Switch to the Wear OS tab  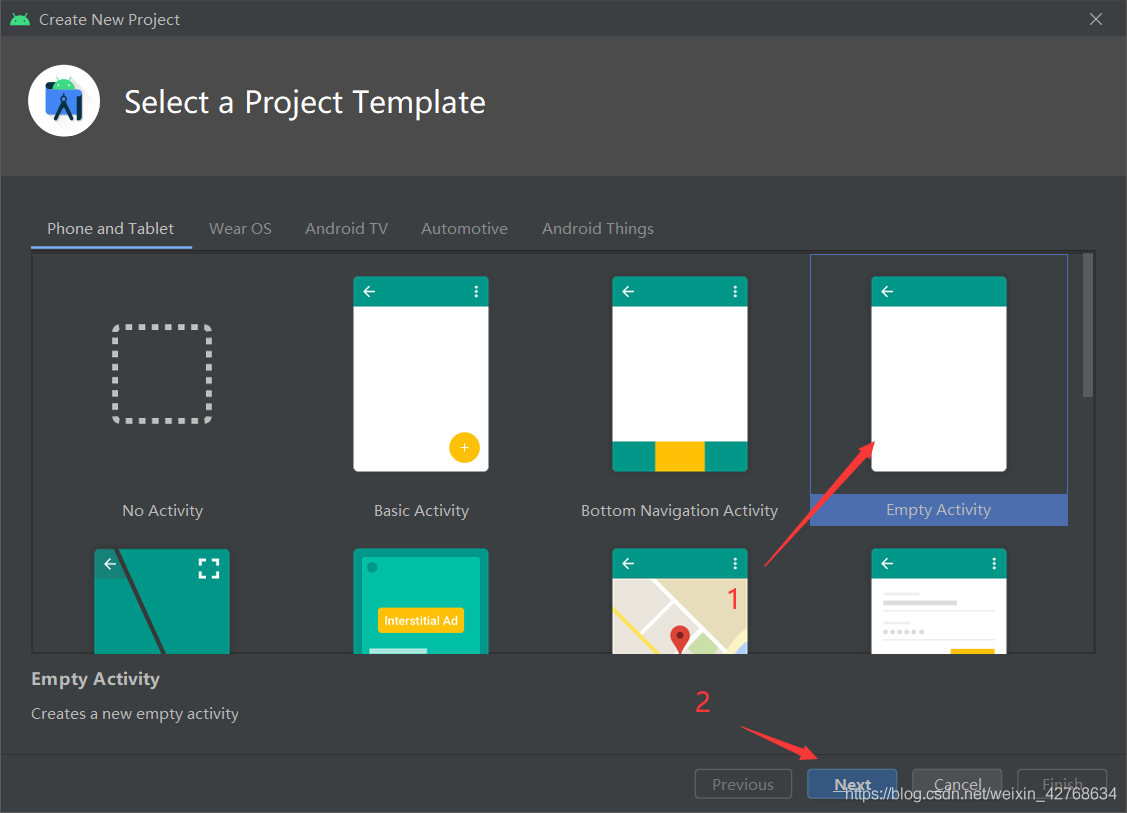[x=240, y=229]
